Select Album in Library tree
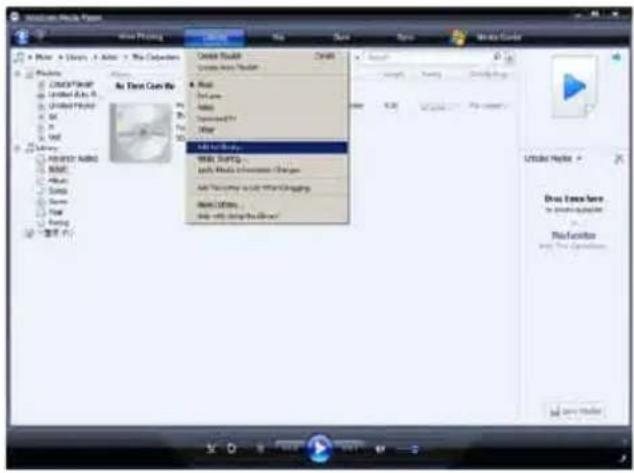The height and width of the screenshot is (473, 634). click(58, 180)
